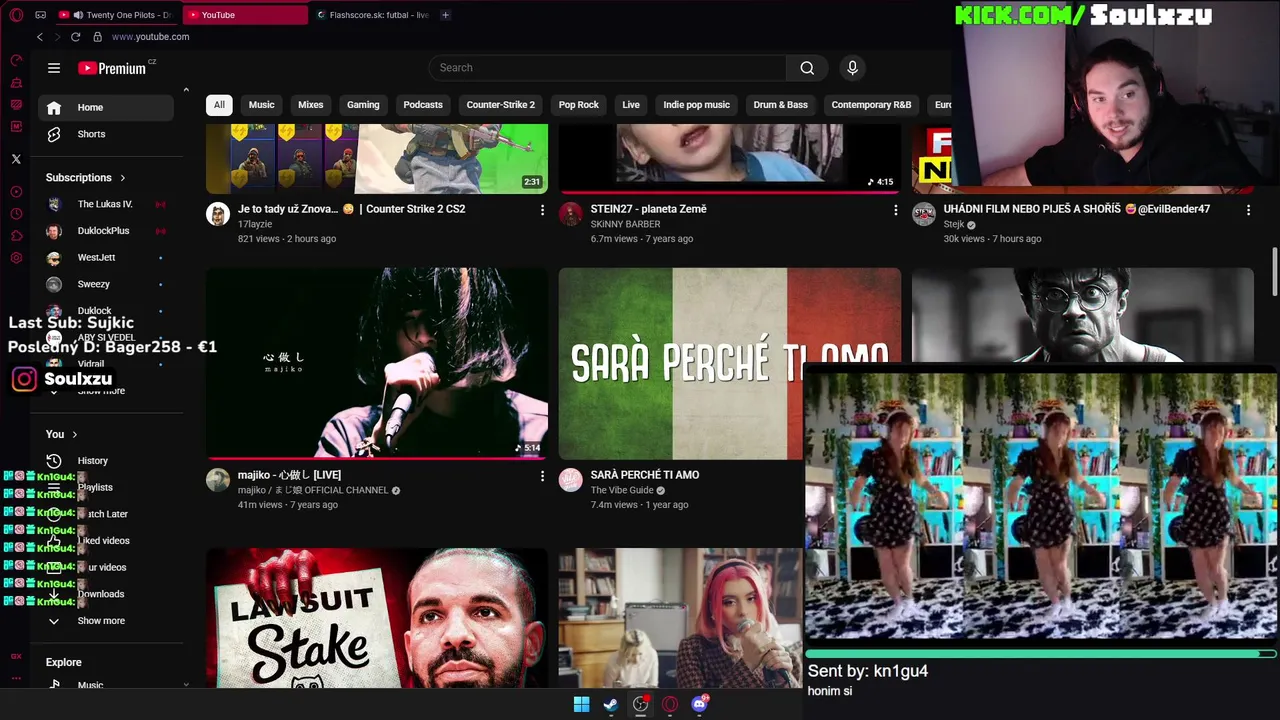Screen dimensions: 1280x720
Task: Click the search magnifier button
Action: (807, 68)
